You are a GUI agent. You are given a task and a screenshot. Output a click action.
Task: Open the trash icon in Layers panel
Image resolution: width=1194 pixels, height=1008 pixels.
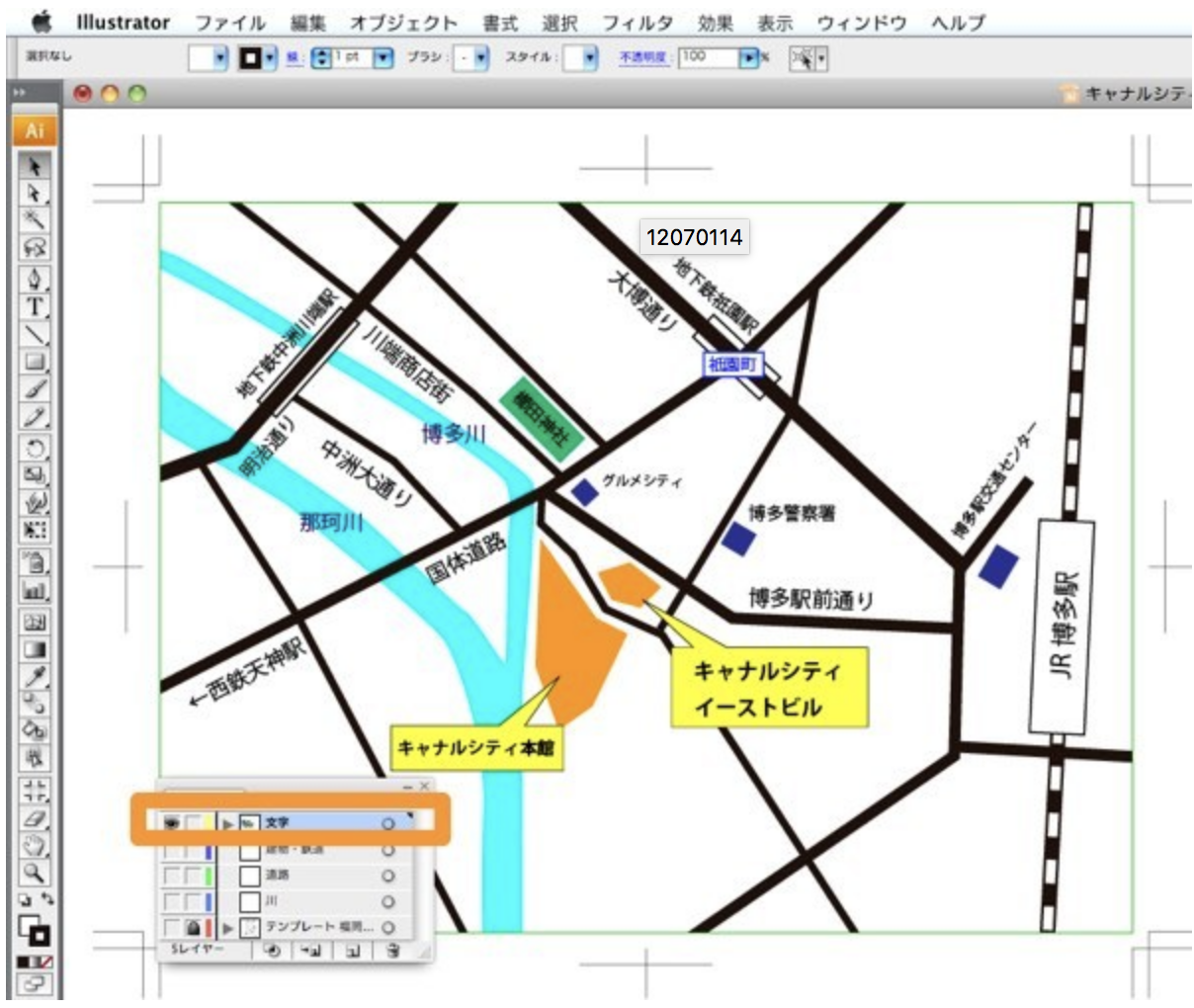393,951
